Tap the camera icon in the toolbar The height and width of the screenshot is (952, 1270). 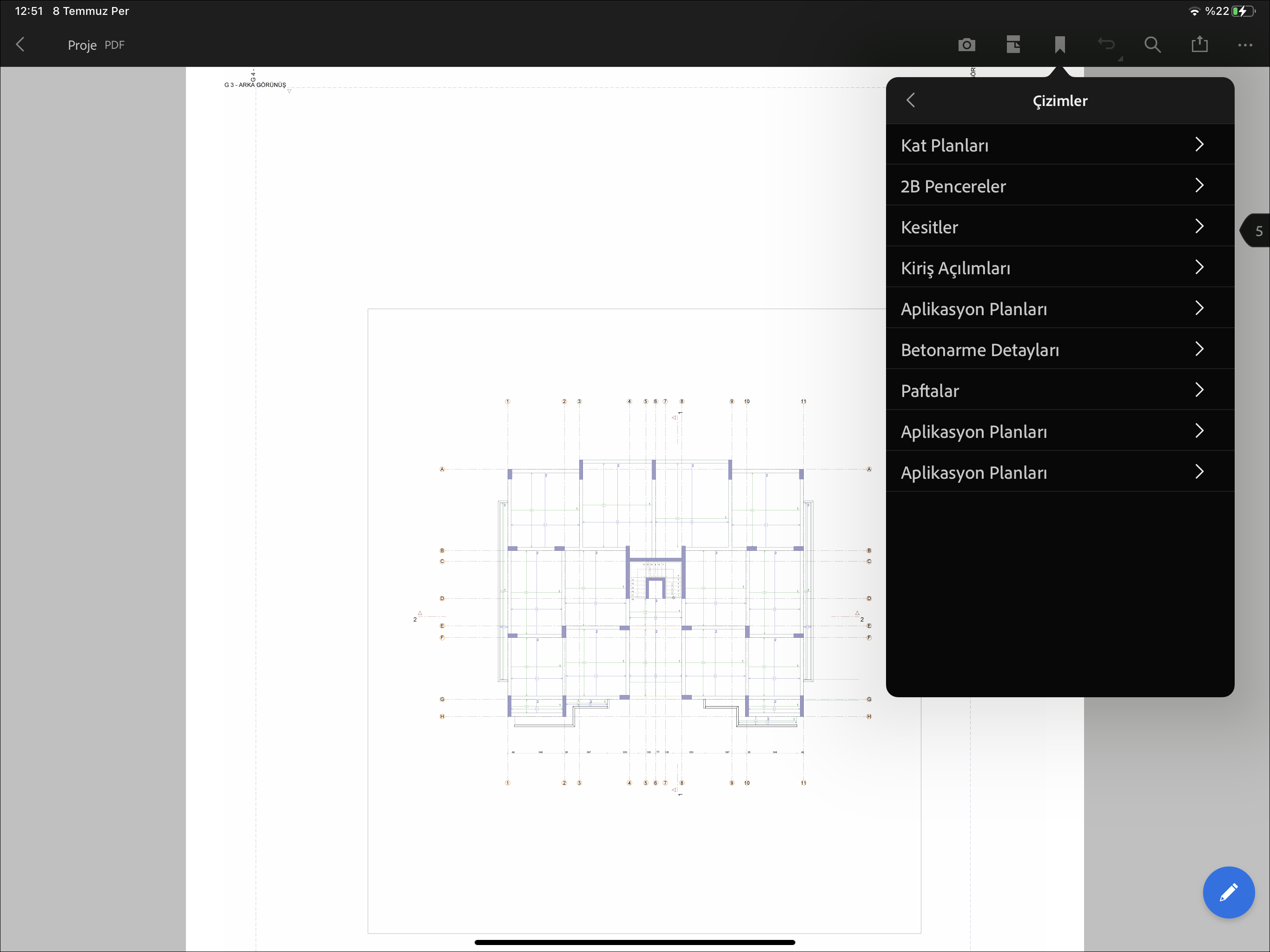click(x=966, y=45)
